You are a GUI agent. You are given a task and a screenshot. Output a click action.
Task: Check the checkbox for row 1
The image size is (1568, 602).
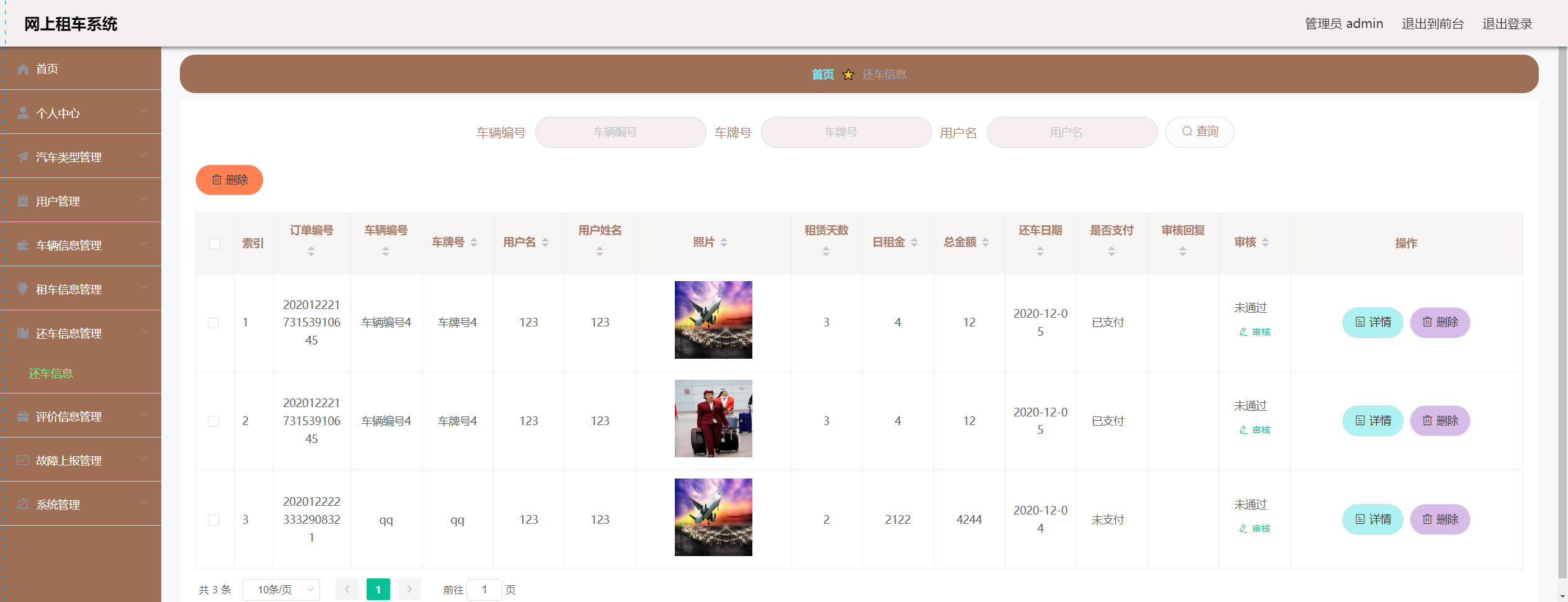pos(213,323)
